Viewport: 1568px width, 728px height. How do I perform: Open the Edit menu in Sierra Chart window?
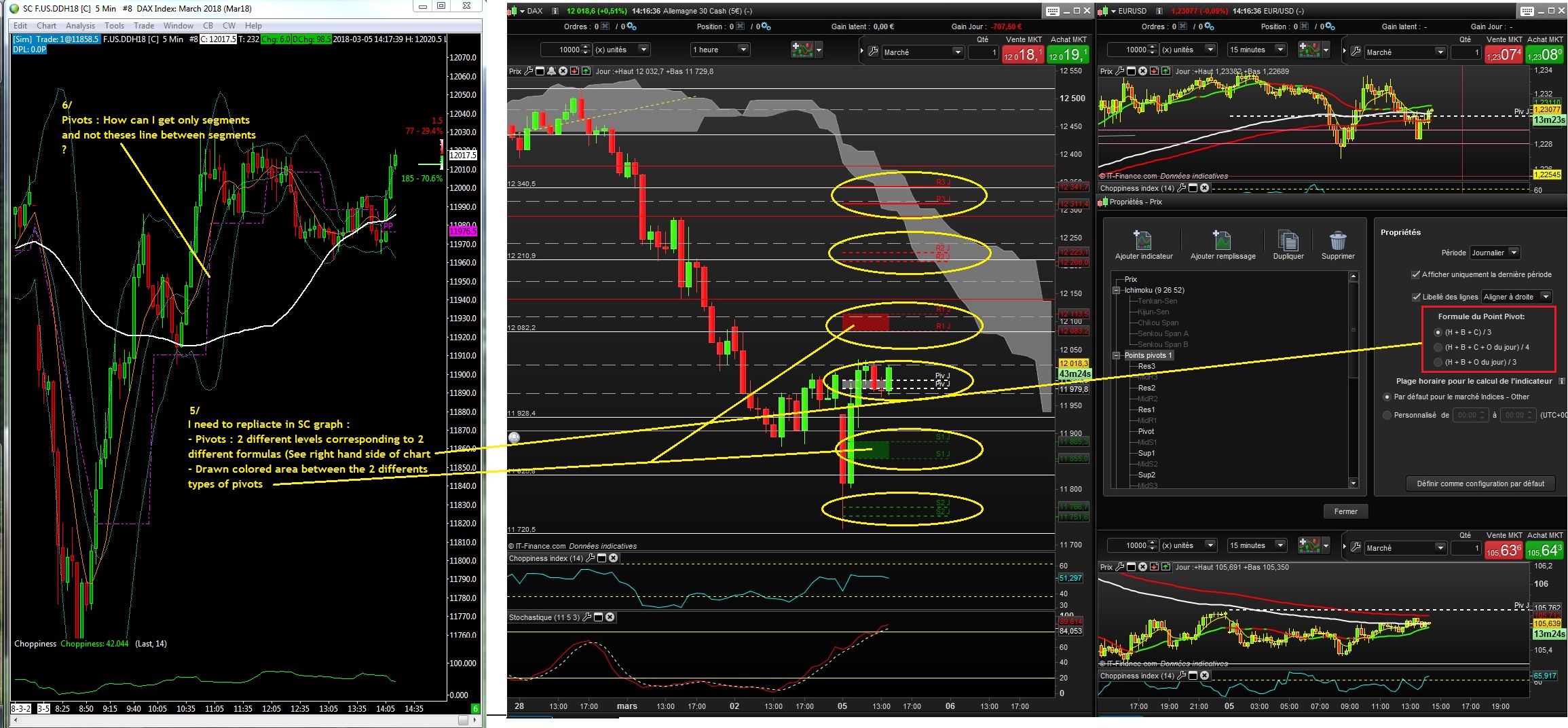(x=20, y=26)
